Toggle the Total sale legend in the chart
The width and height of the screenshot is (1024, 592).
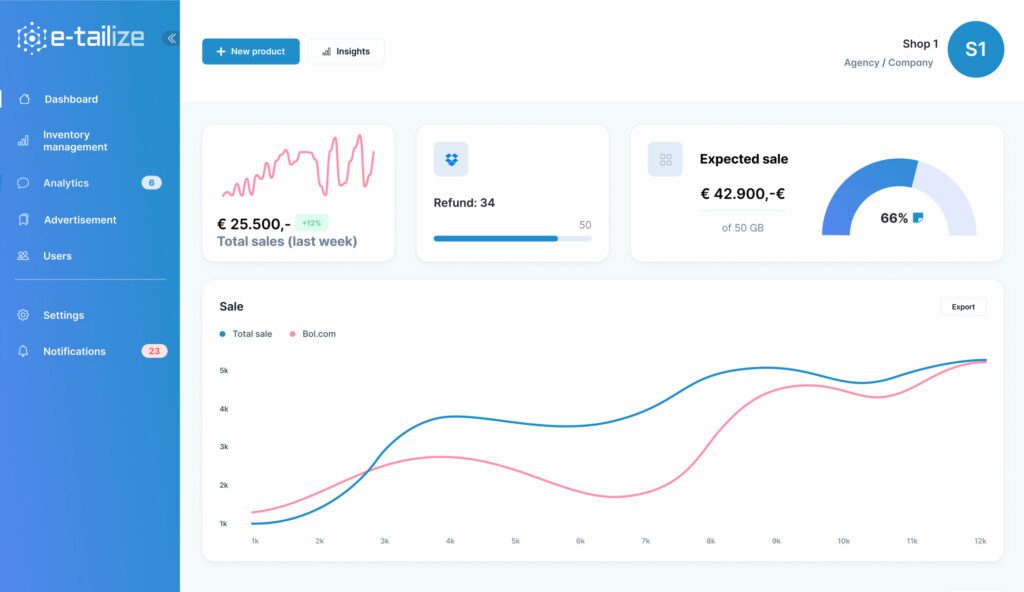click(246, 334)
